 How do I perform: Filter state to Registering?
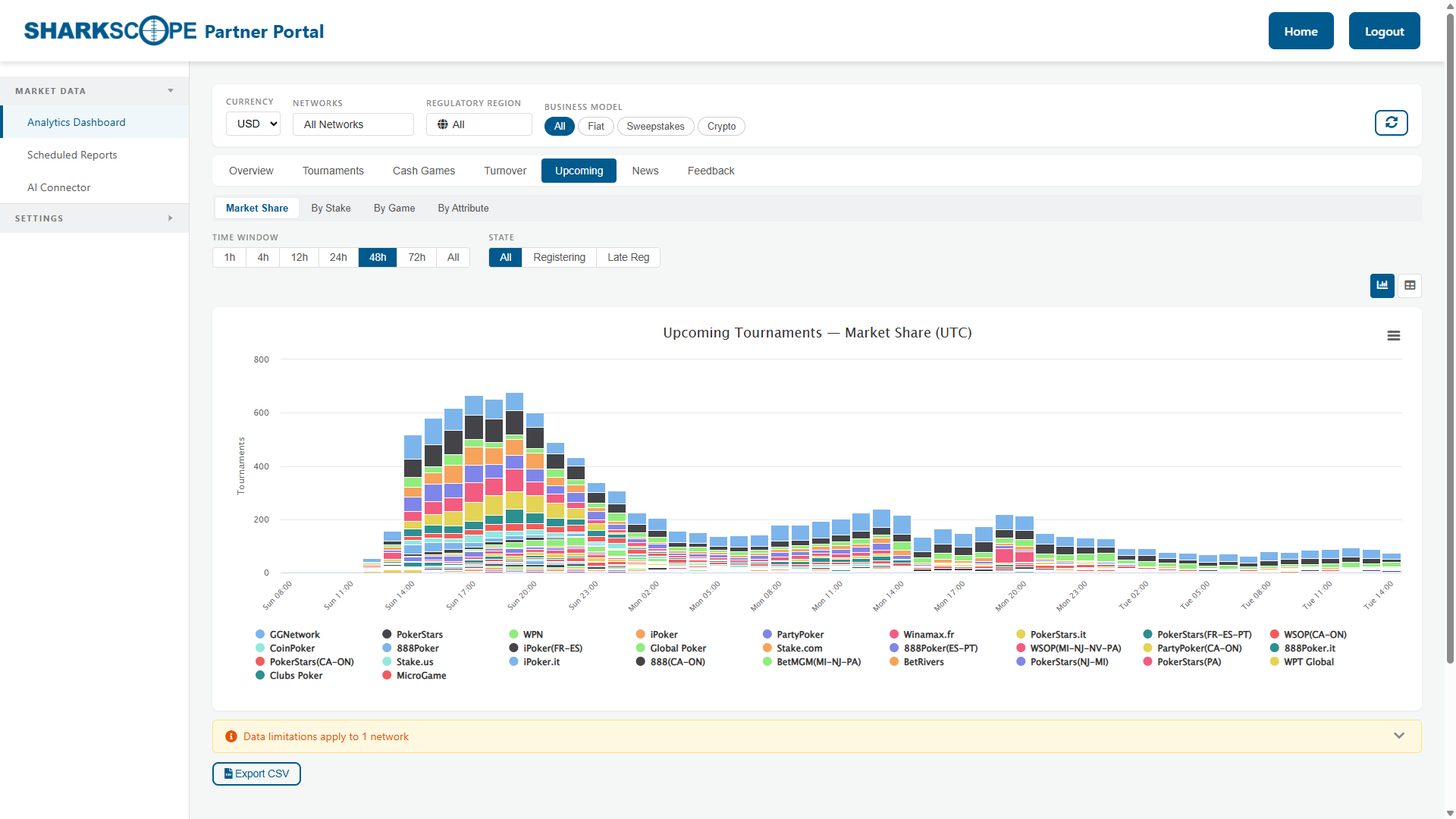point(559,257)
